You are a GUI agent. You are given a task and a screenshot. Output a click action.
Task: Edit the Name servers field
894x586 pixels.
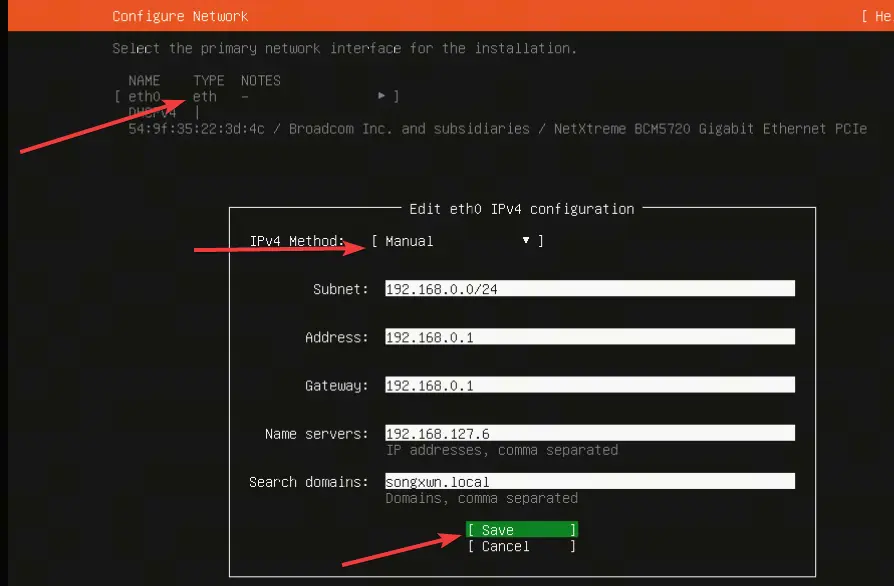pos(590,433)
